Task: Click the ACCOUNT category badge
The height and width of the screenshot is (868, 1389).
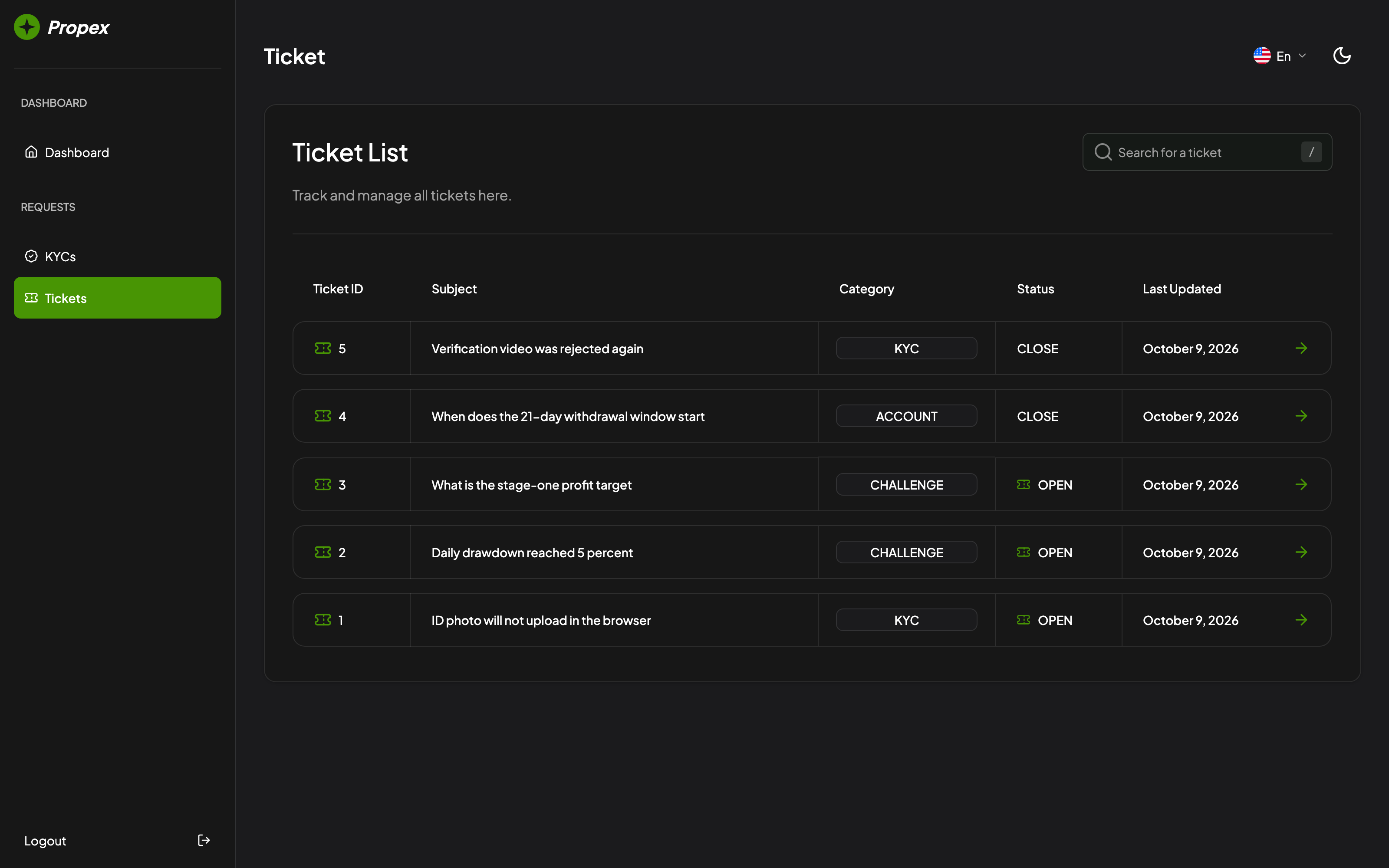Action: (906, 416)
